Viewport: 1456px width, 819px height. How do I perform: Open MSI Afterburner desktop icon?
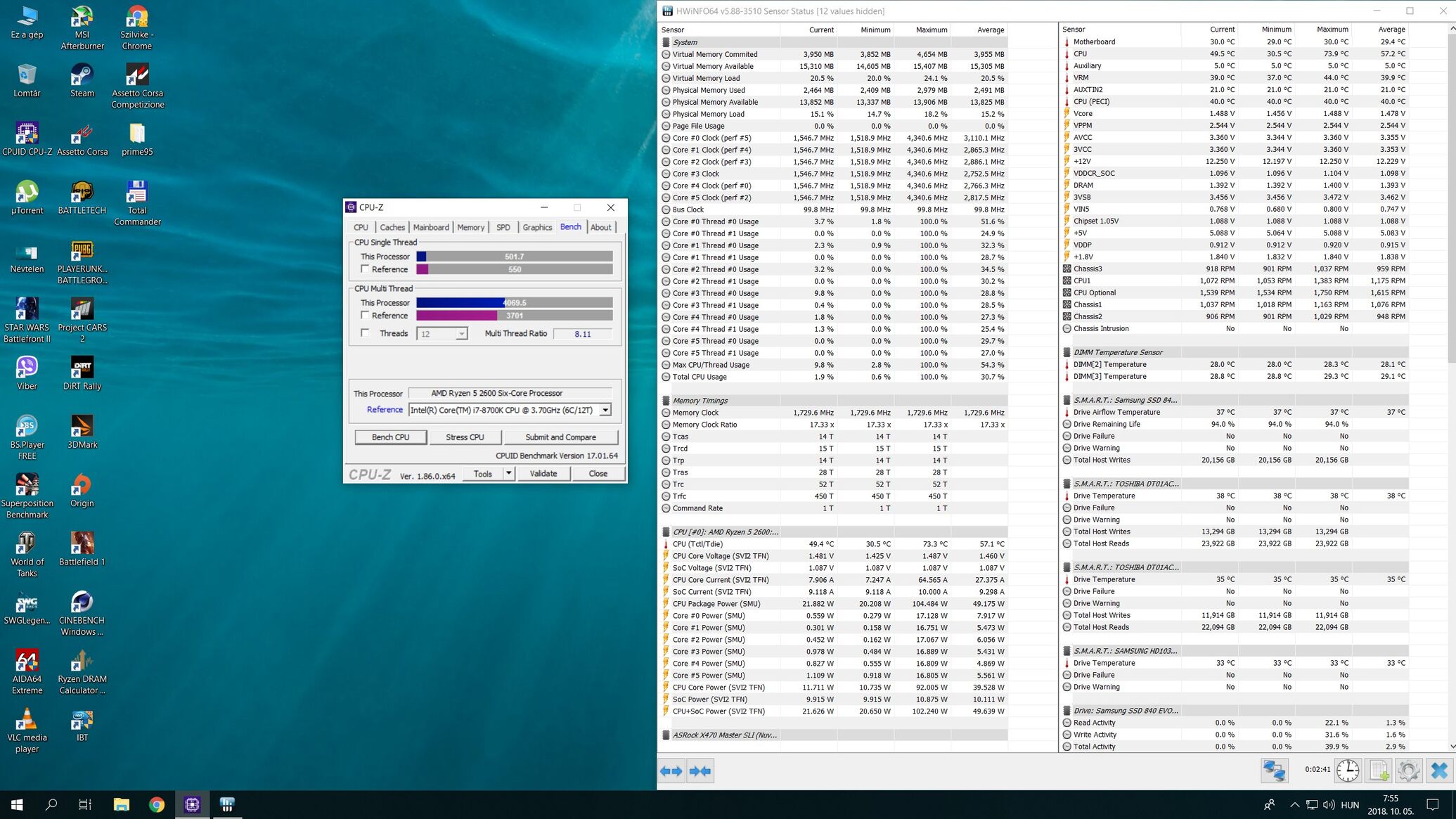point(82,28)
